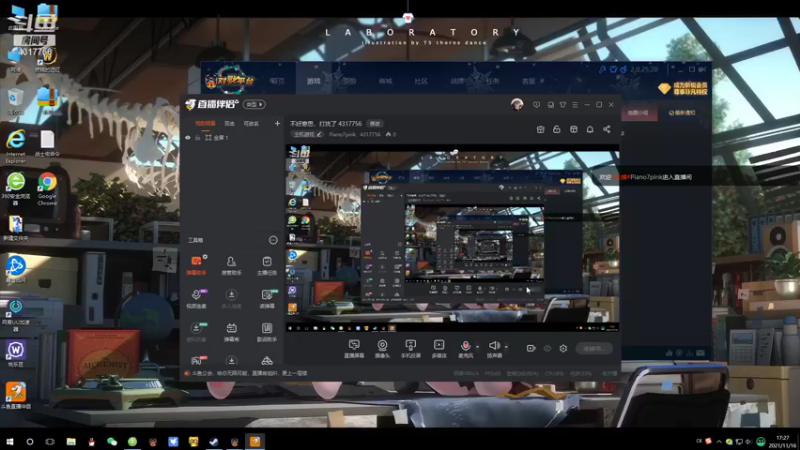Open the Windows Start menu

coord(10,441)
